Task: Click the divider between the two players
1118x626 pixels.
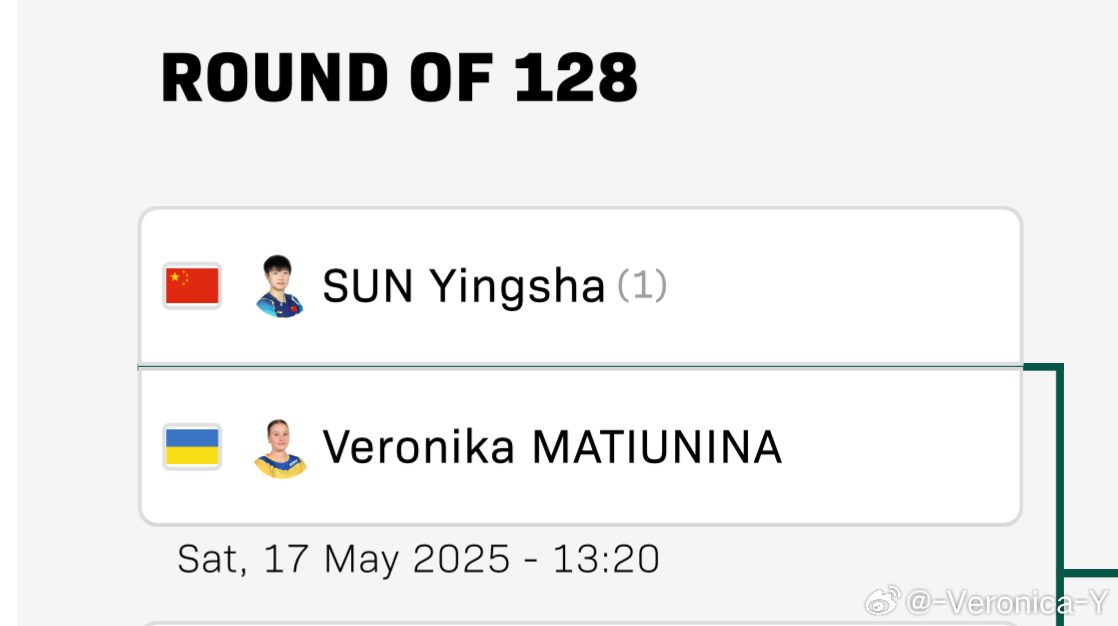Action: 580,367
